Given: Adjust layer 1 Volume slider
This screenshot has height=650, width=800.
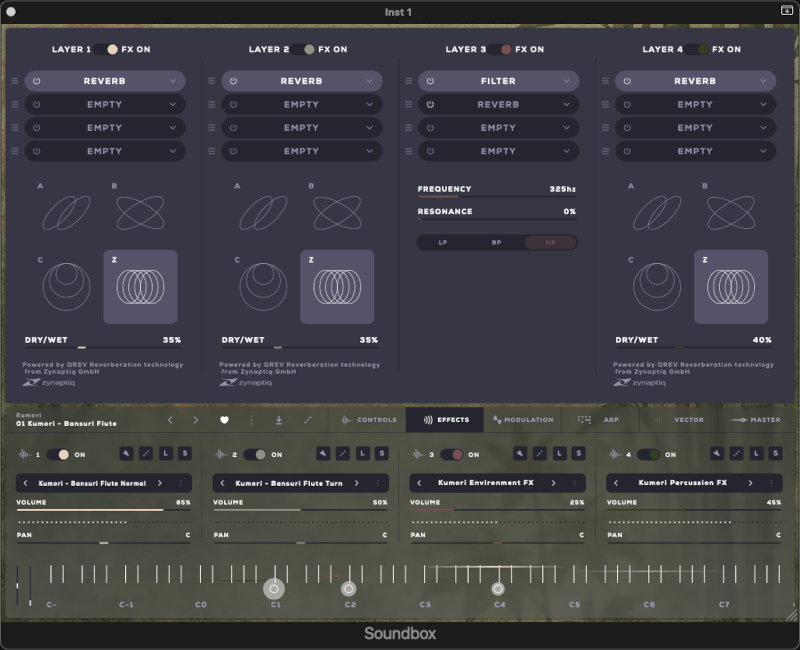Looking at the screenshot, I should tap(104, 510).
